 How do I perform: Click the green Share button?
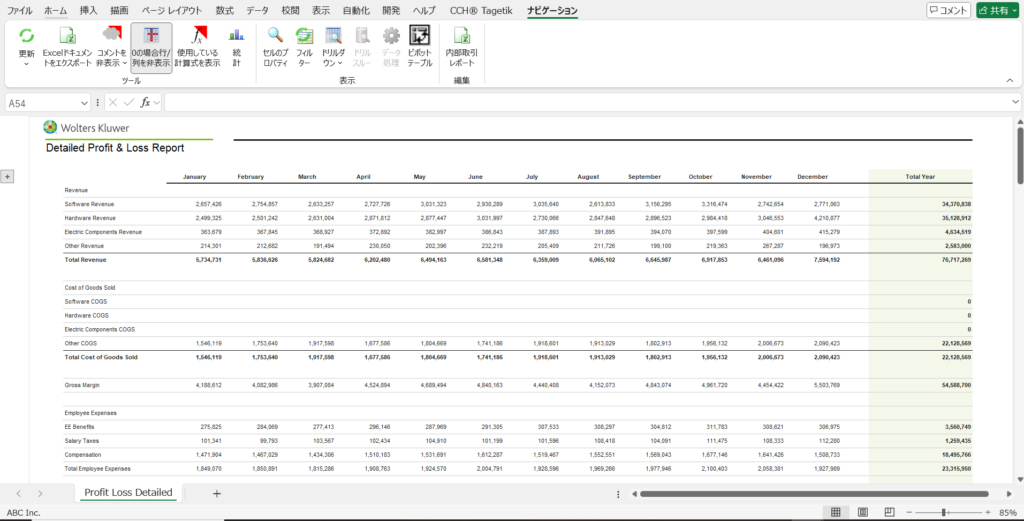click(997, 10)
